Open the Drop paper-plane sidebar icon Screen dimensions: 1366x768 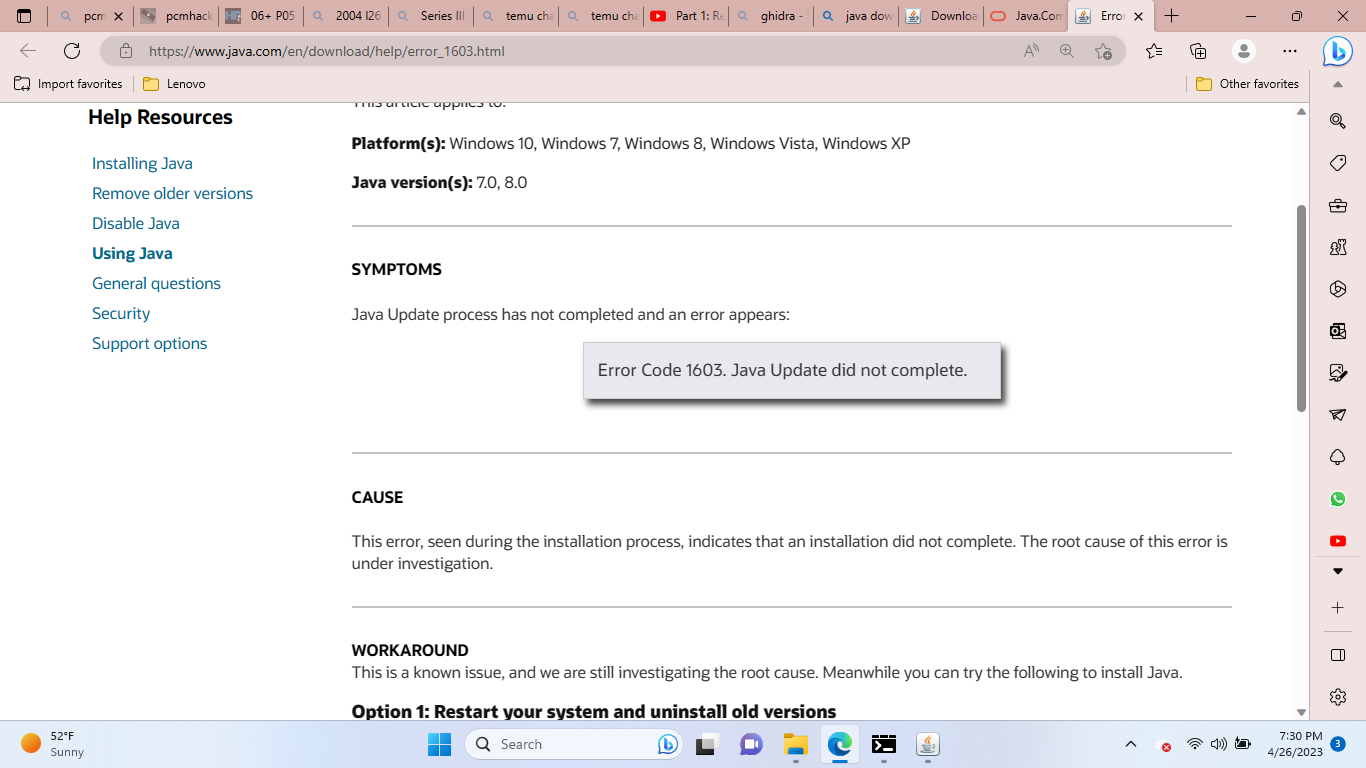[x=1337, y=415]
